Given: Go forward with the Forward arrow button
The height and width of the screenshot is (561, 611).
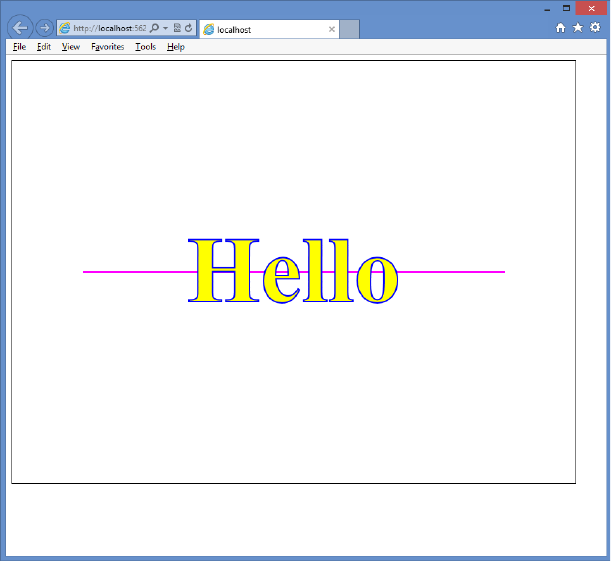Looking at the screenshot, I should click(x=44, y=28).
